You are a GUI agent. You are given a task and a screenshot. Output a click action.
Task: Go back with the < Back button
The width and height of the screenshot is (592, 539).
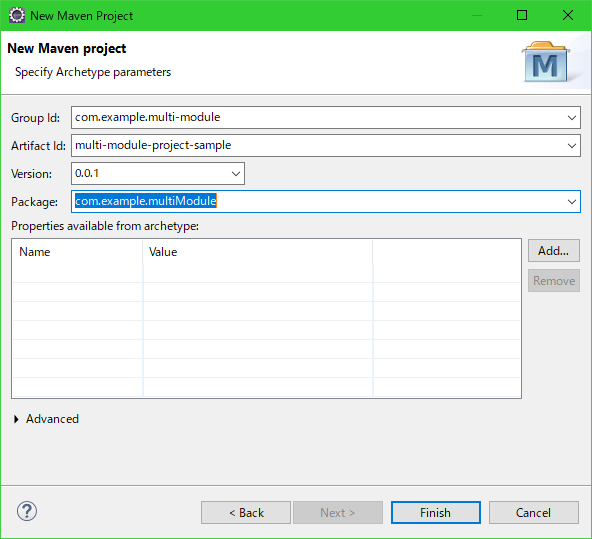tap(246, 513)
